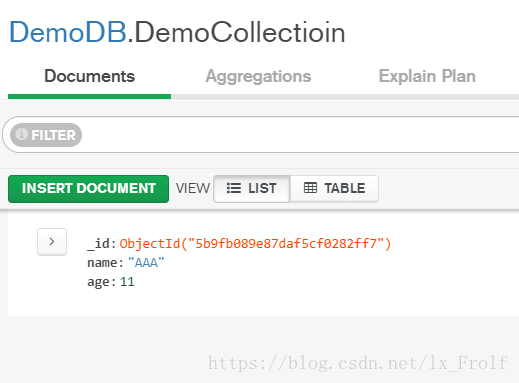
Task: Open the Aggregations tab
Action: [x=258, y=76]
